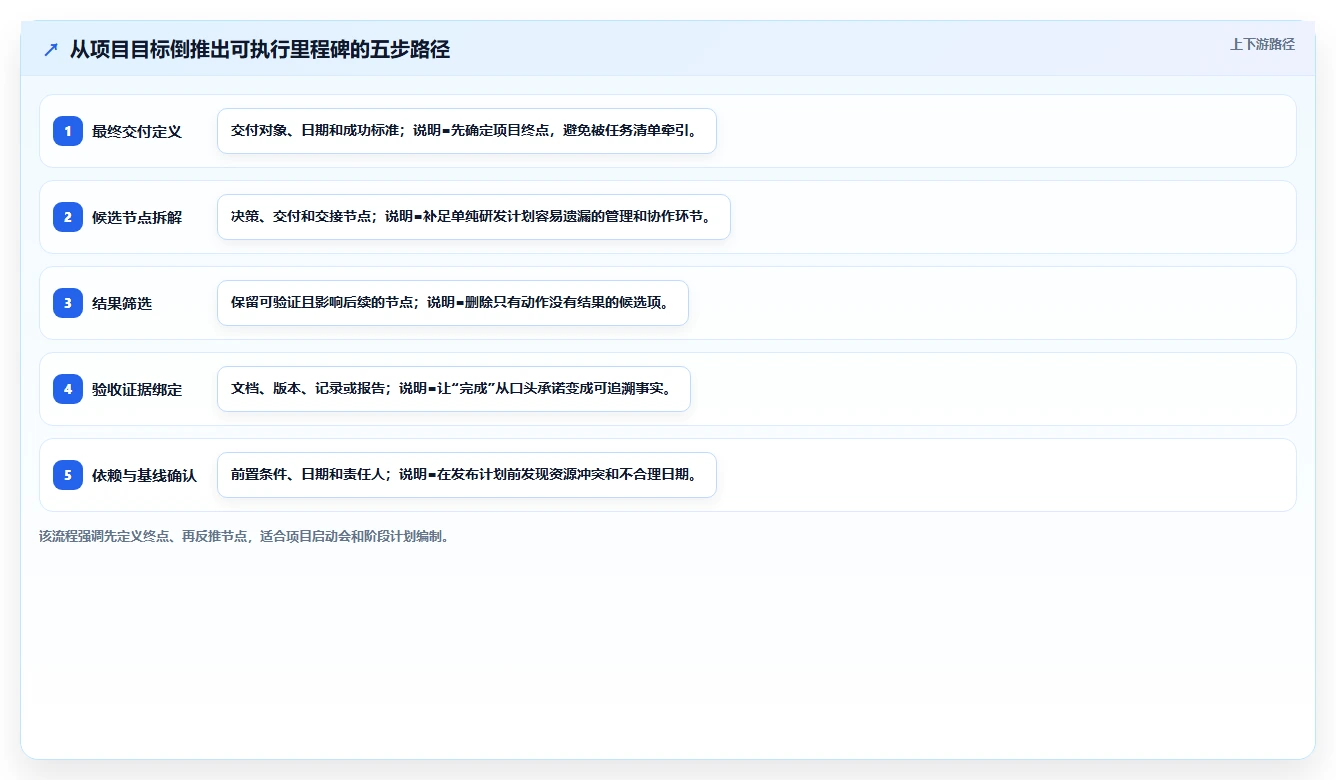Select step number 1 badge
This screenshot has height=780, width=1336.
(x=68, y=131)
